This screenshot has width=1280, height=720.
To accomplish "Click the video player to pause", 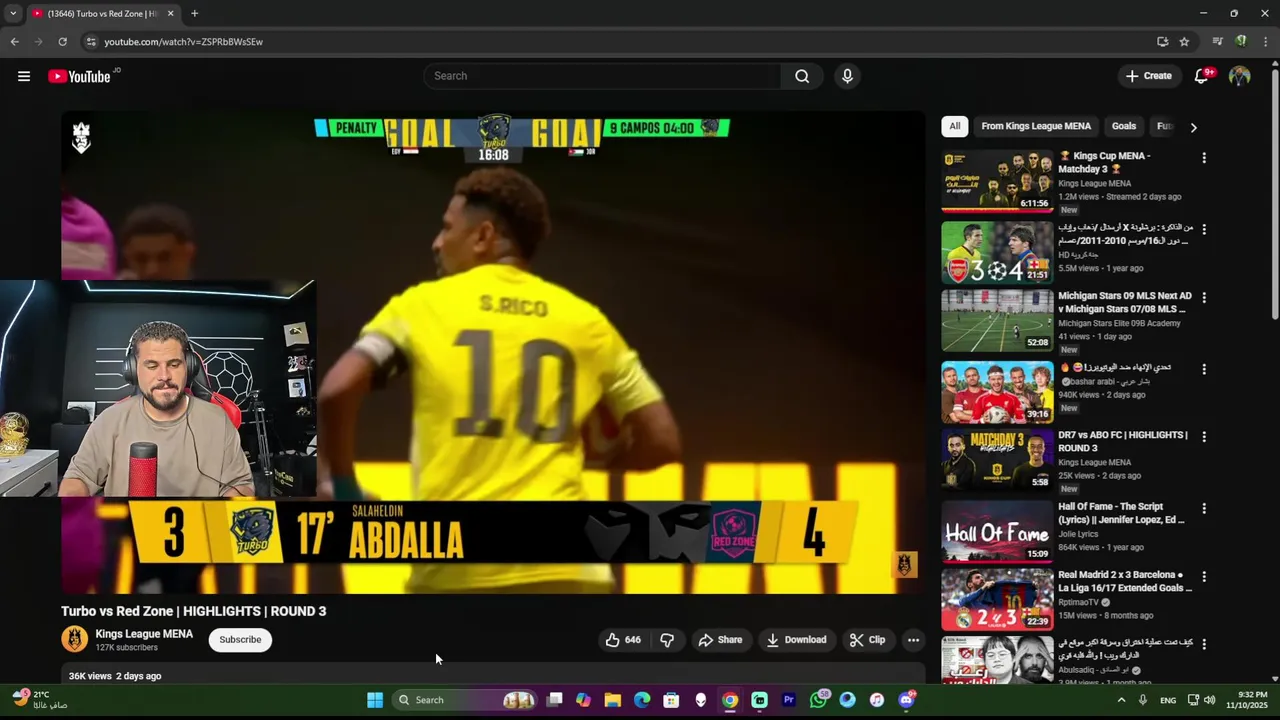I will click(493, 352).
